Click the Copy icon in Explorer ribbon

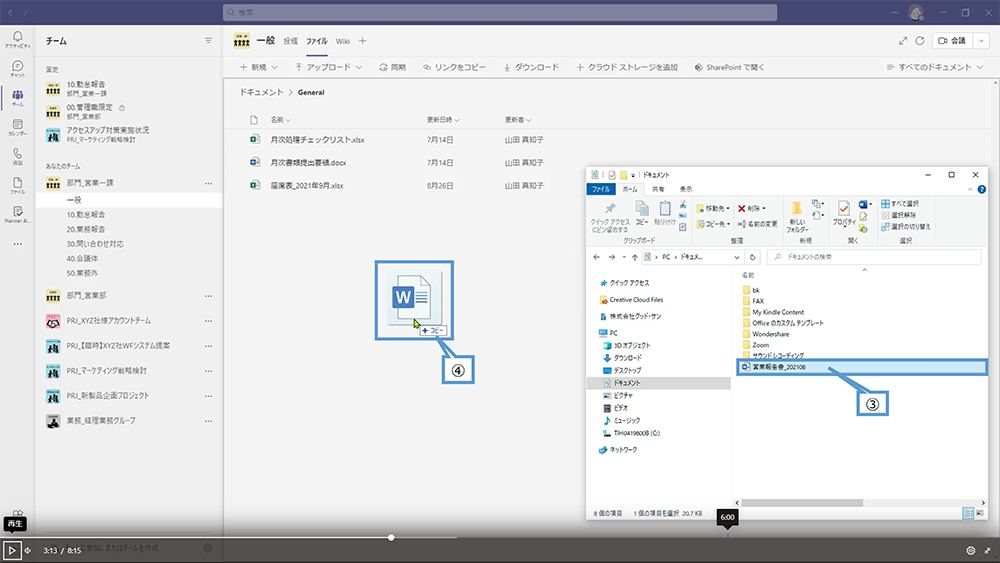pyautogui.click(x=642, y=213)
